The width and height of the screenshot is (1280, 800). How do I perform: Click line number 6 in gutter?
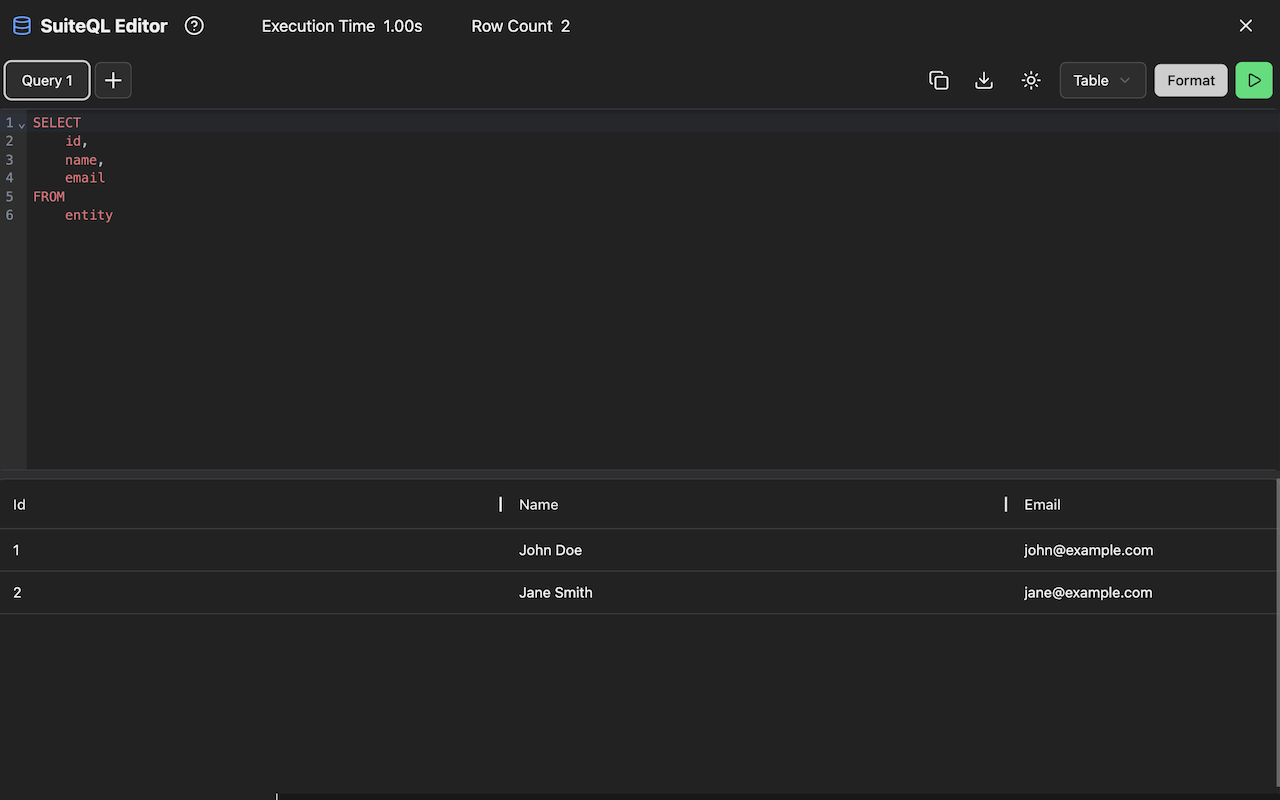pos(10,215)
